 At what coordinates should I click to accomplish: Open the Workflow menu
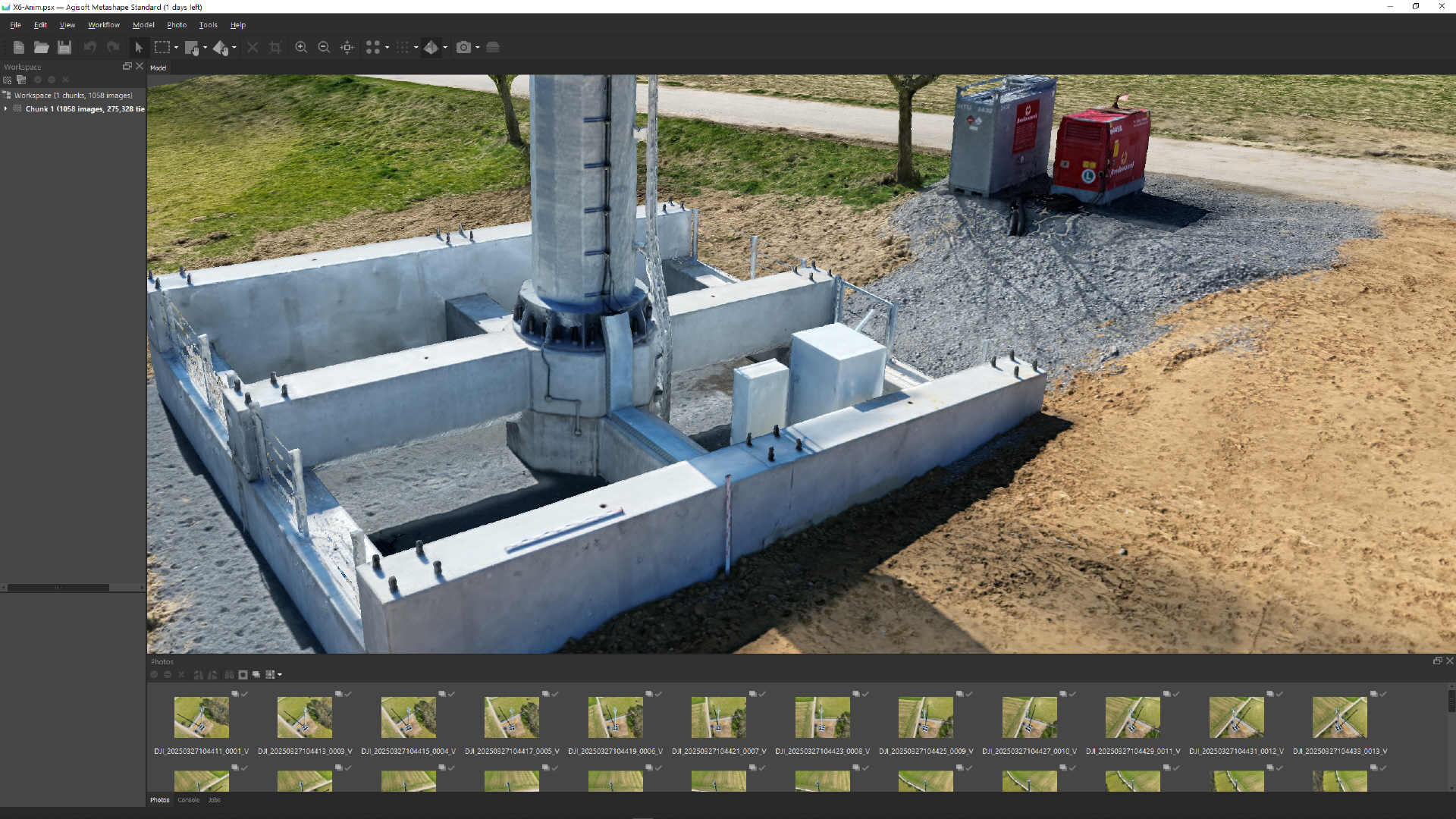pos(103,25)
